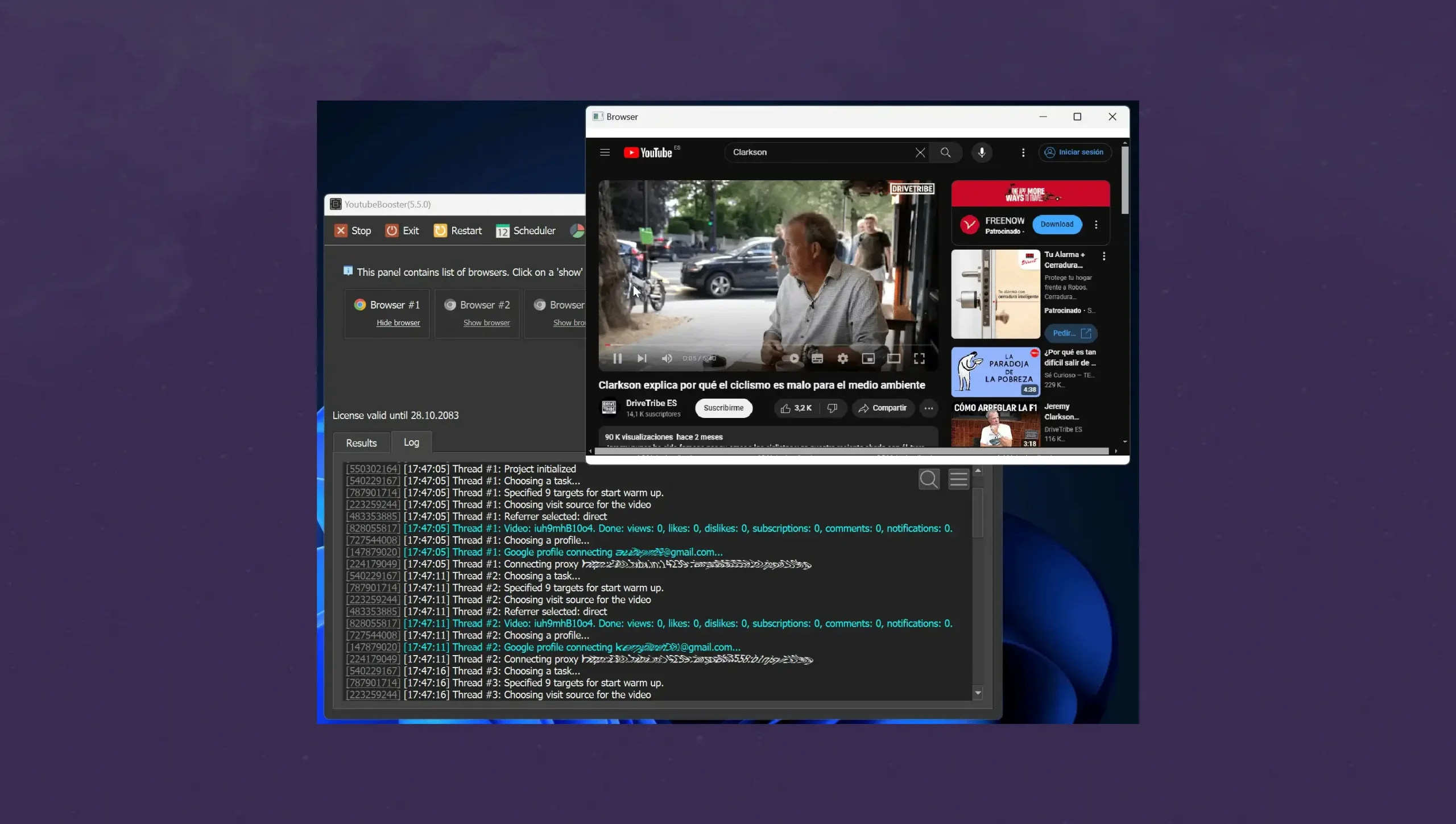
Task: Enter fullscreen video mode
Action: pyautogui.click(x=919, y=358)
